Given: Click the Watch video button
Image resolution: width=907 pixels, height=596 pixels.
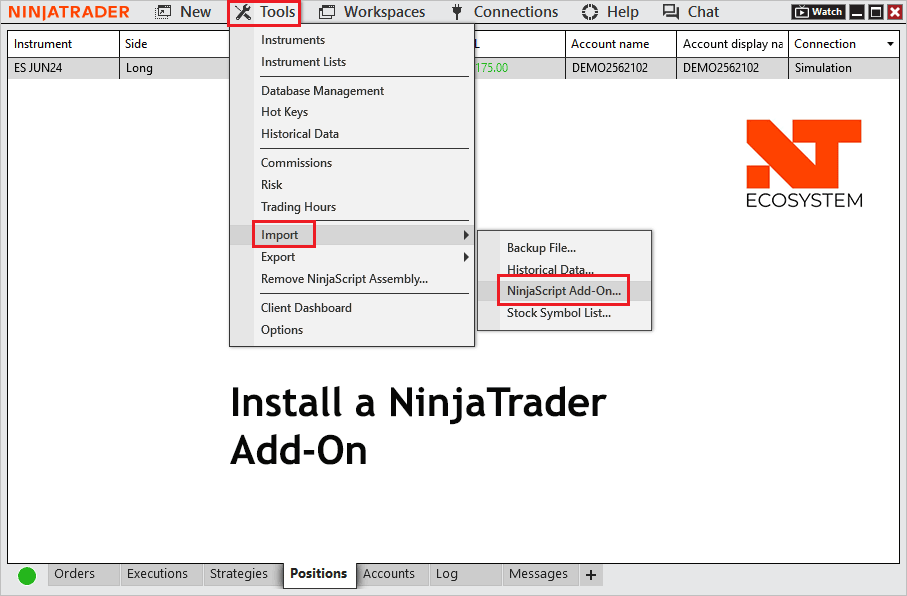Looking at the screenshot, I should (x=818, y=12).
